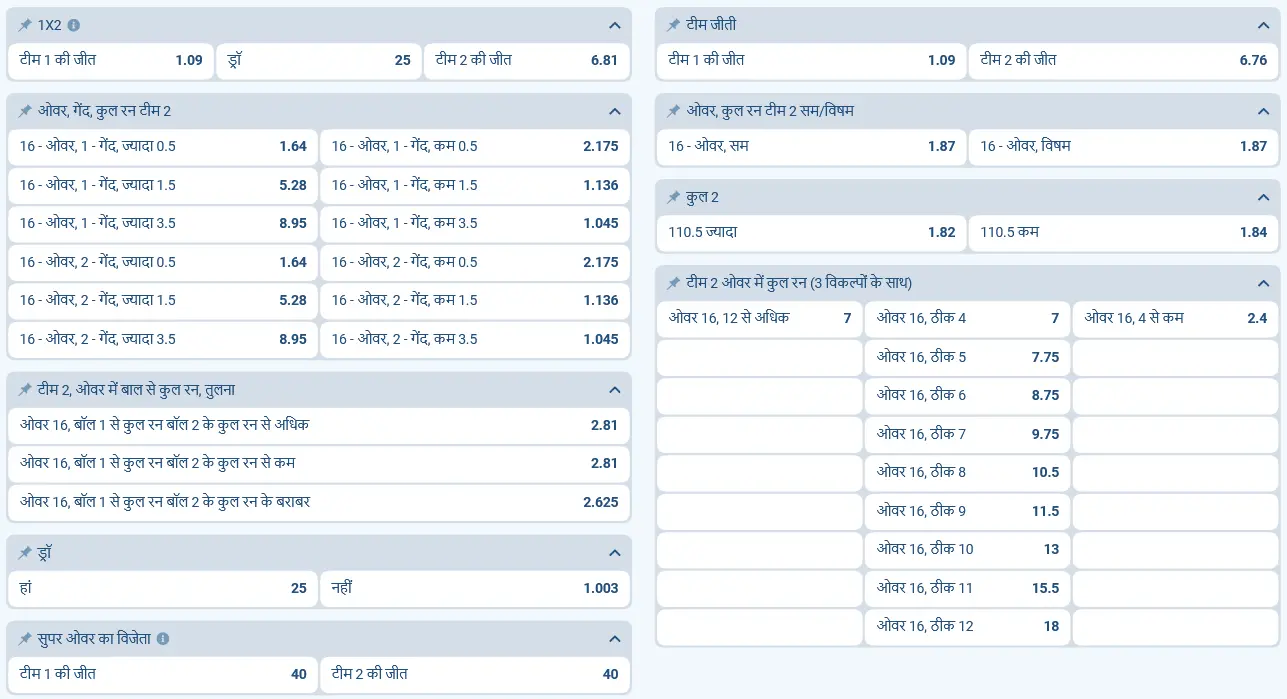This screenshot has height=699, width=1287.
Task: Pin the "ओवर, कुल रन टीम 2 सम/विषम" market
Action: pos(672,110)
